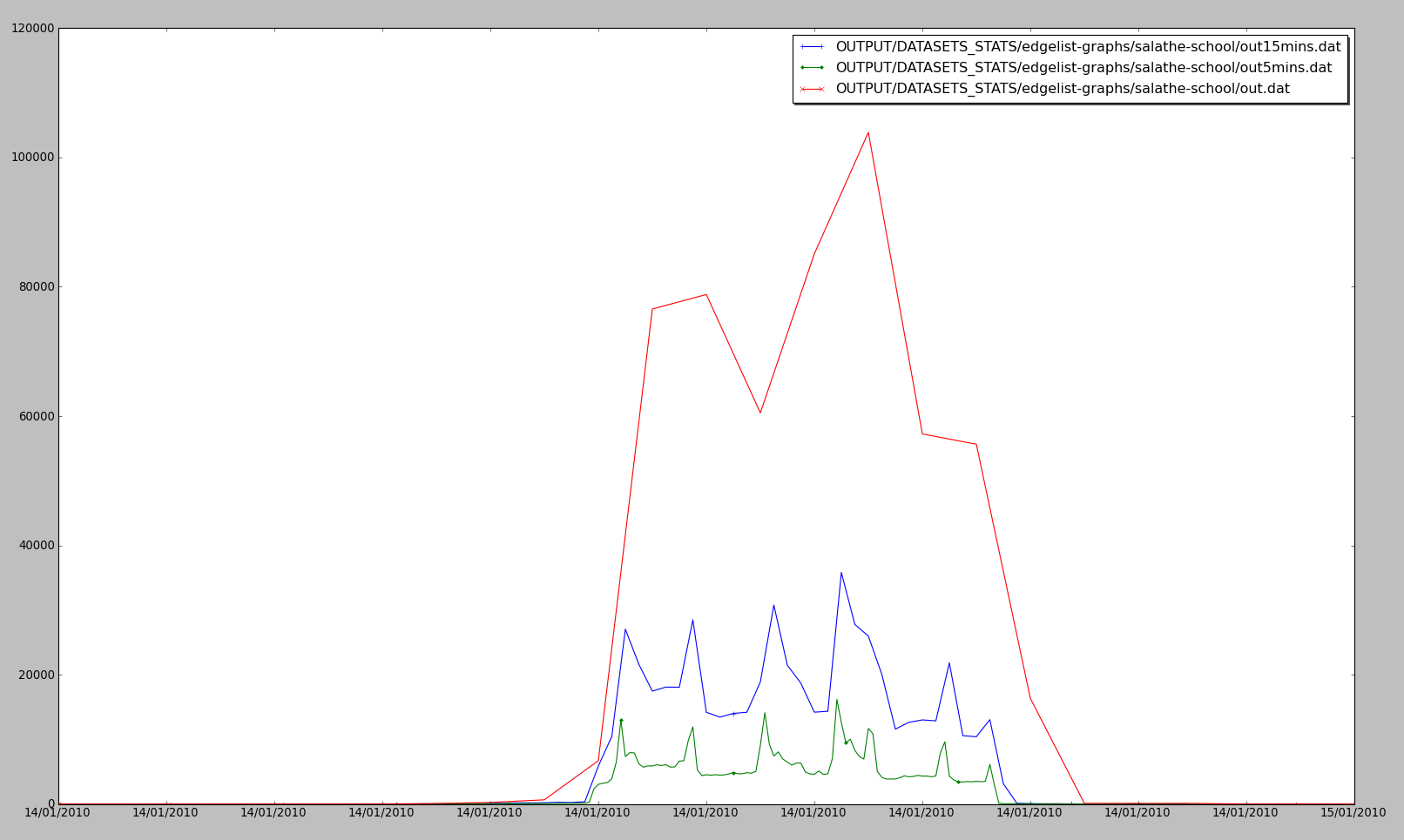Click the y-axis 0 tick label
Image resolution: width=1404 pixels, height=840 pixels.
(51, 804)
